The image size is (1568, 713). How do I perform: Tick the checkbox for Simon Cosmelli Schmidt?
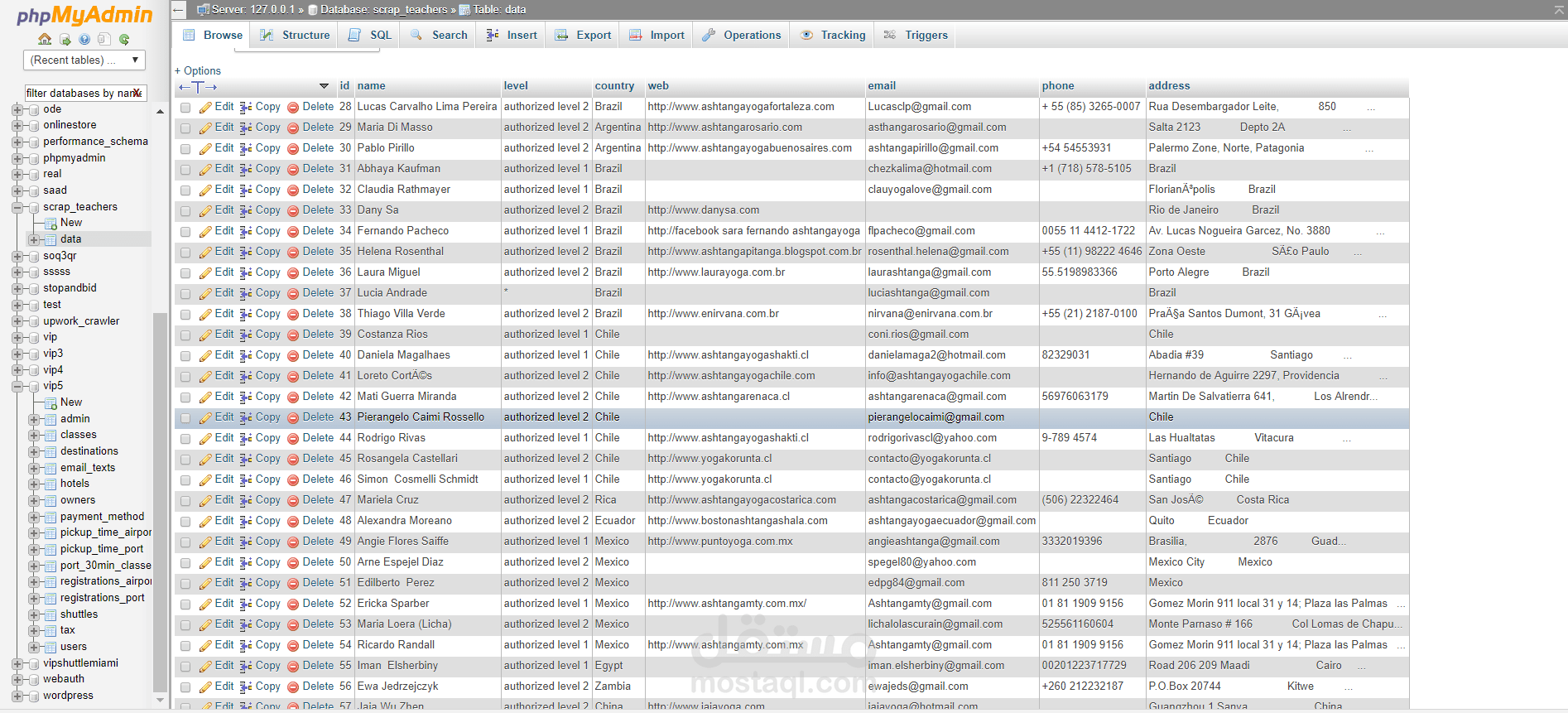(185, 480)
